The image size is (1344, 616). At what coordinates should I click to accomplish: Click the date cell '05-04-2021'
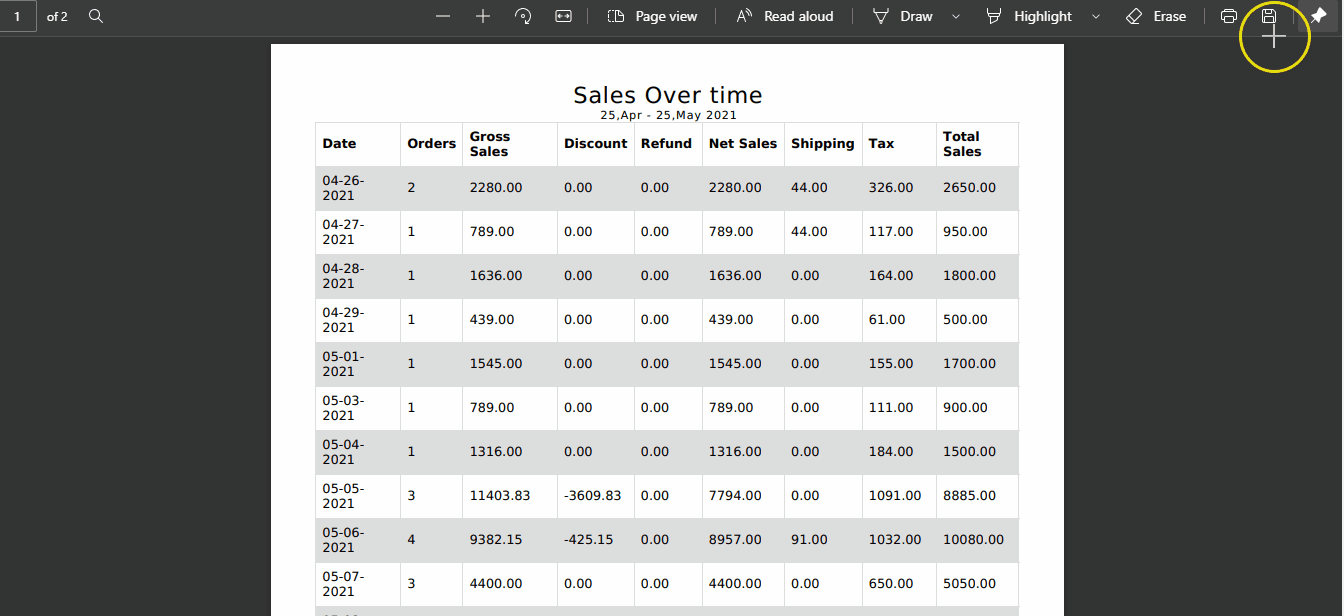pyautogui.click(x=343, y=452)
